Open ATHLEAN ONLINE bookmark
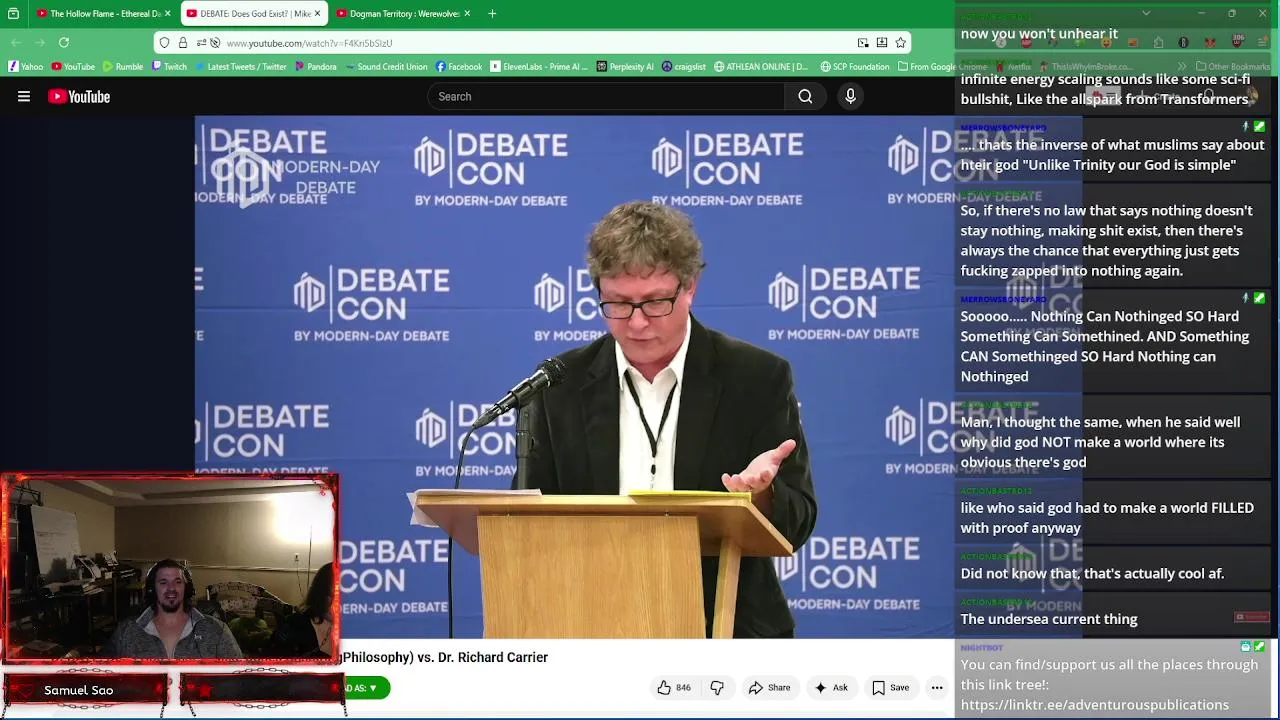Image resolution: width=1280 pixels, height=720 pixels. point(761,67)
